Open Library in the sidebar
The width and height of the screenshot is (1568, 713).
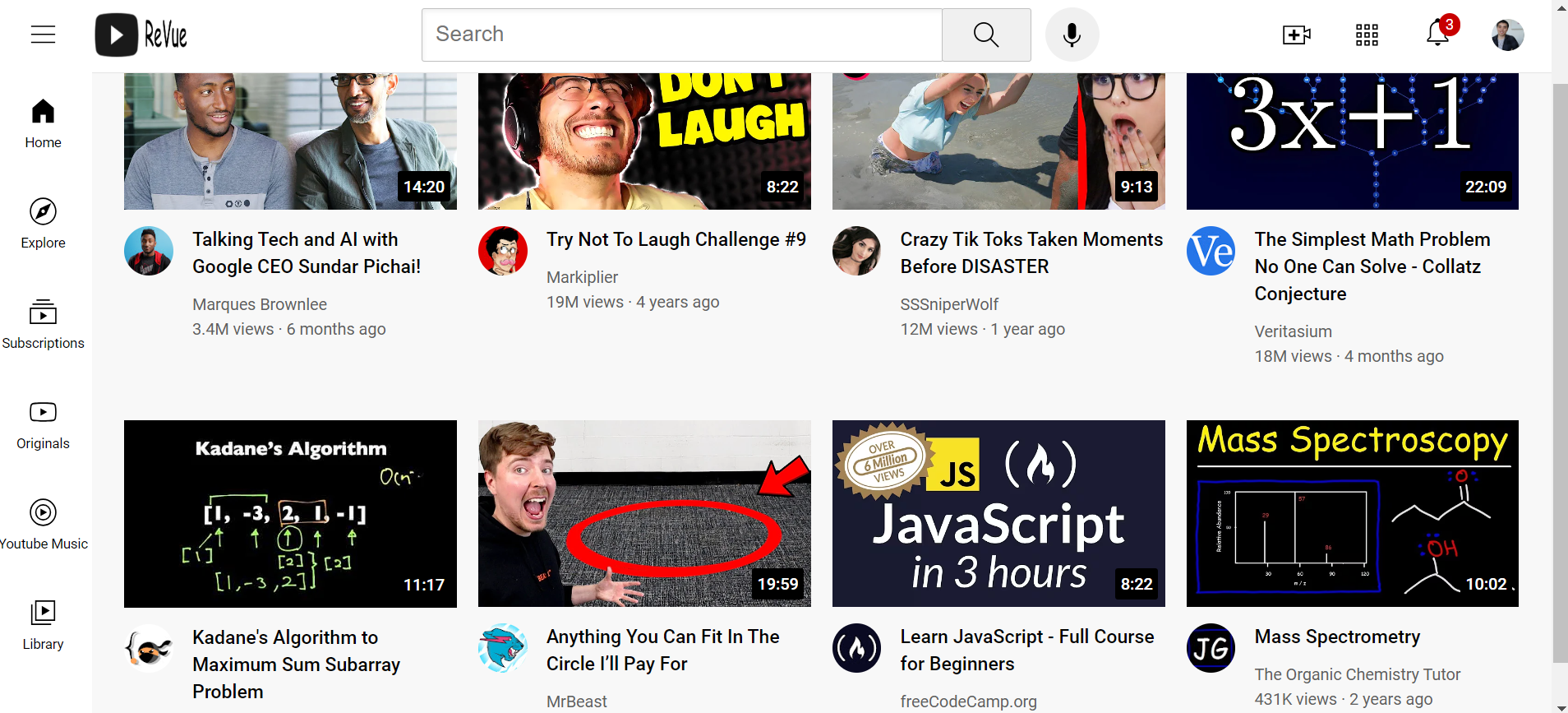click(43, 625)
